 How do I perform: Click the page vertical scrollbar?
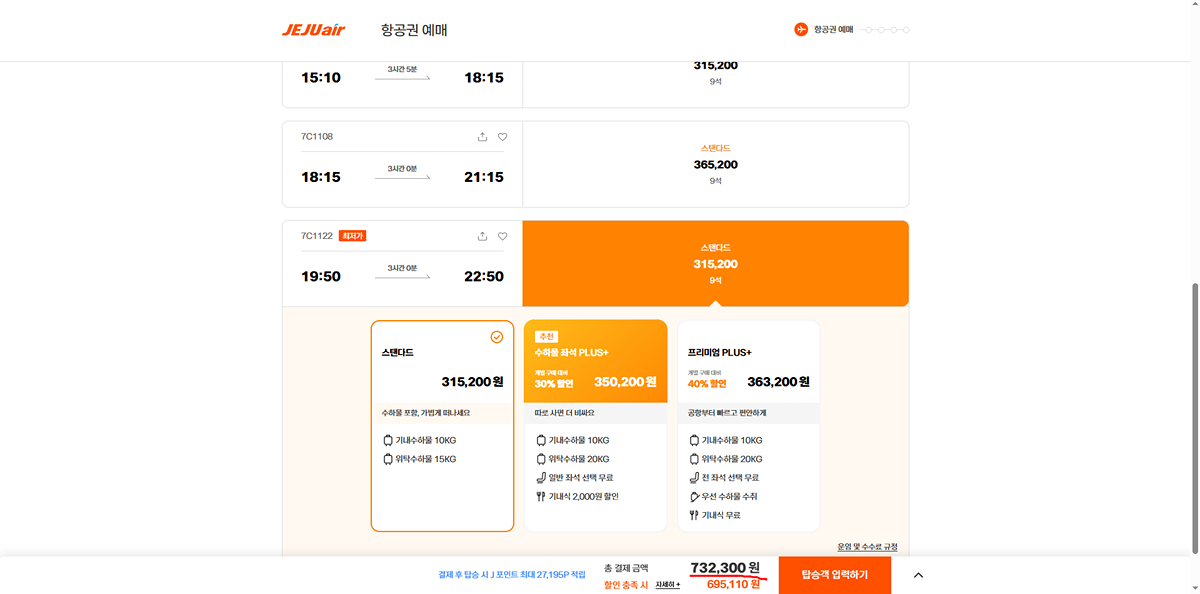pos(1194,418)
